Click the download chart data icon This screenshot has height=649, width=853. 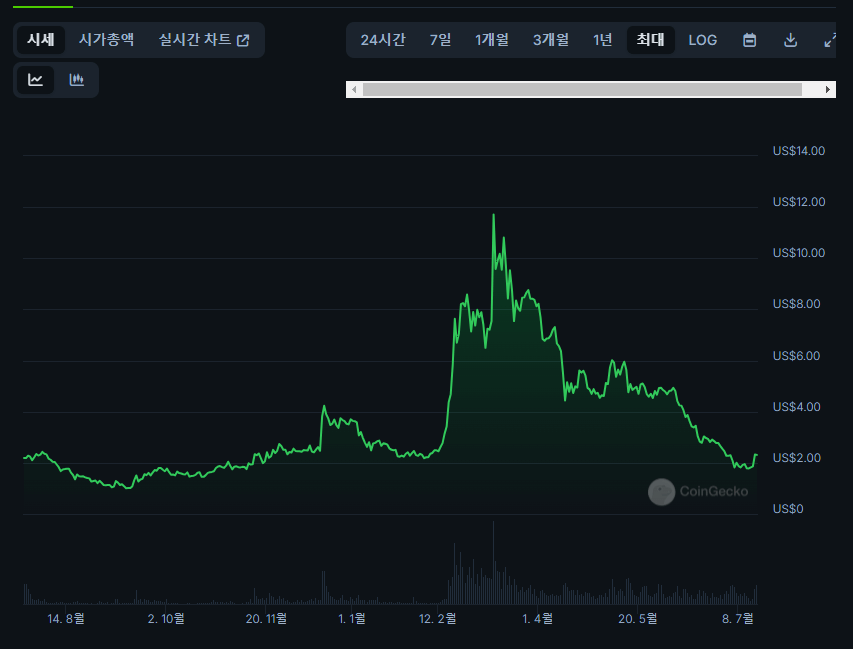click(790, 40)
